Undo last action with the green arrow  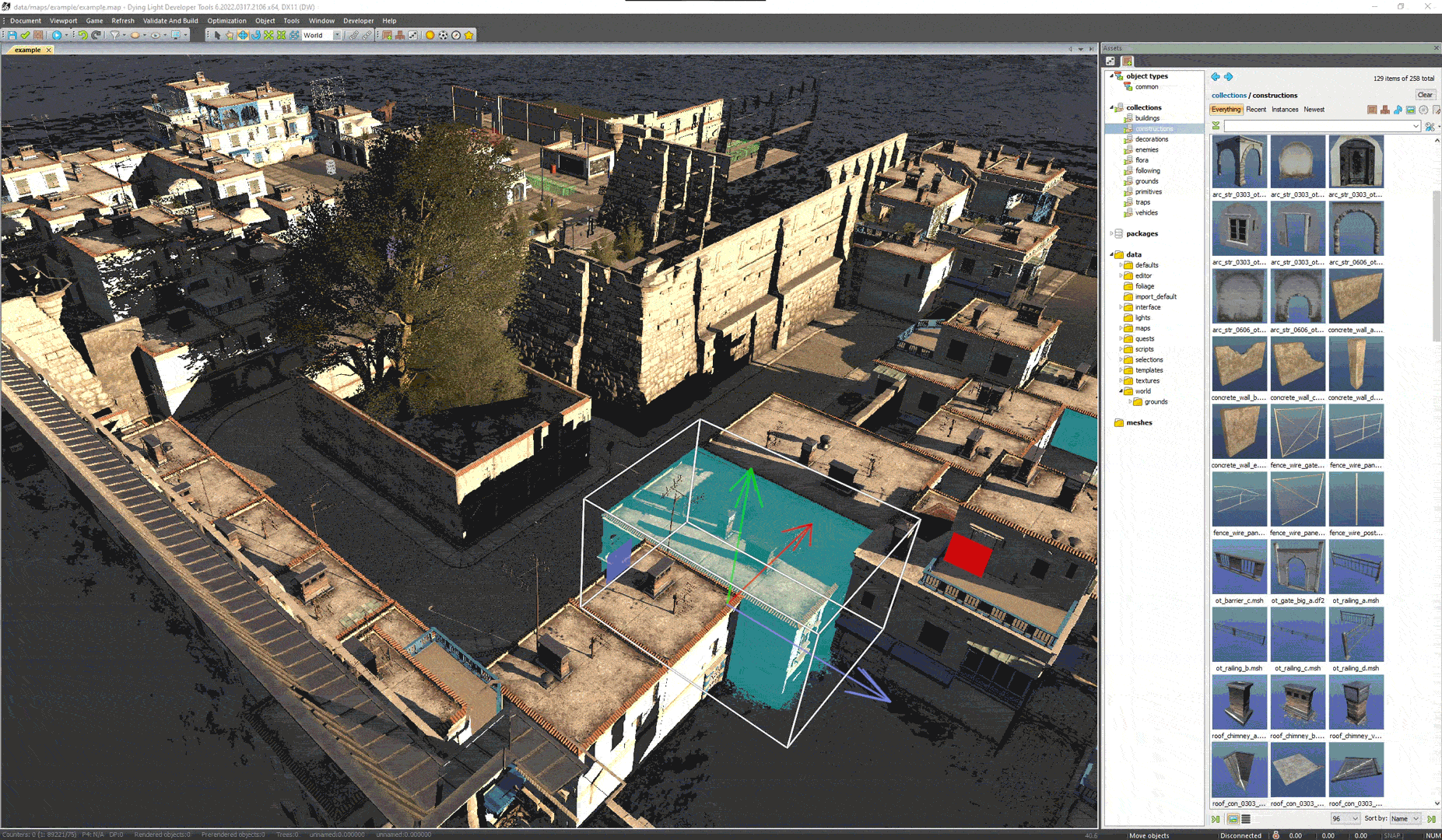pos(83,35)
